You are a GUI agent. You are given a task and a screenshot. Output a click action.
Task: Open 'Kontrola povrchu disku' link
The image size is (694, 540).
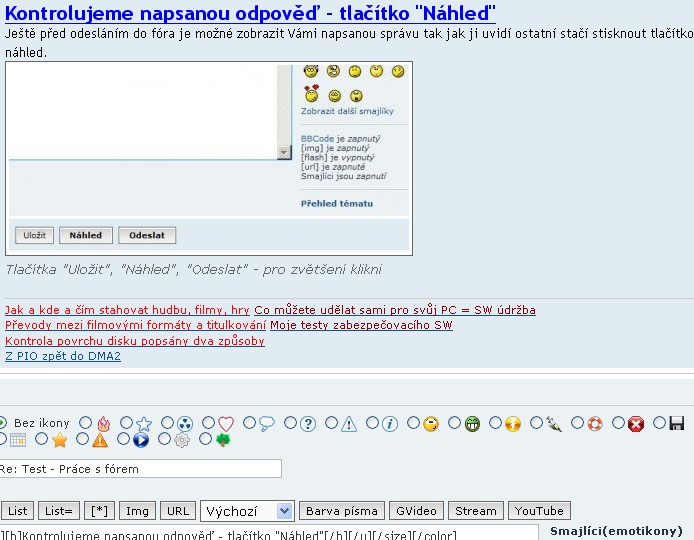coord(135,341)
